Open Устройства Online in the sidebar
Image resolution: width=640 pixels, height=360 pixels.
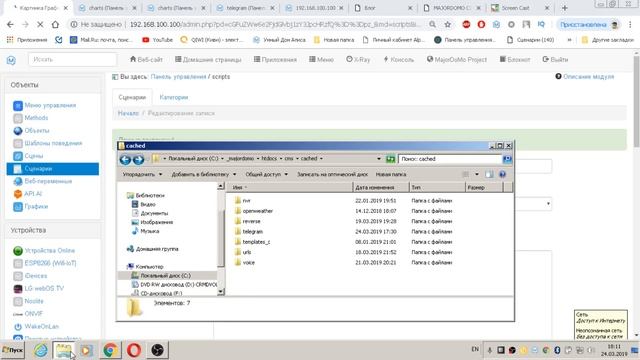coord(49,251)
